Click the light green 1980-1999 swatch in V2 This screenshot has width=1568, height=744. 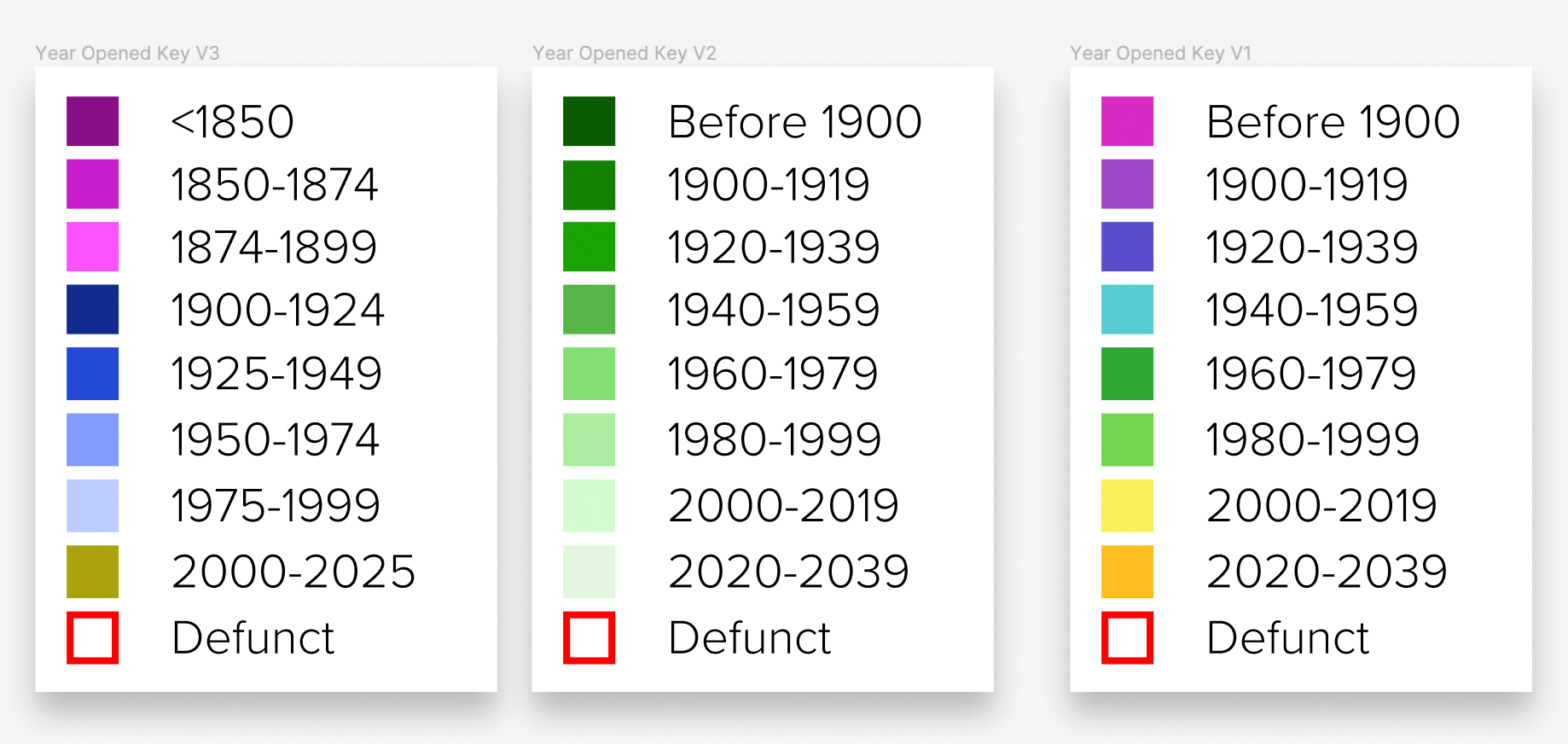(589, 439)
